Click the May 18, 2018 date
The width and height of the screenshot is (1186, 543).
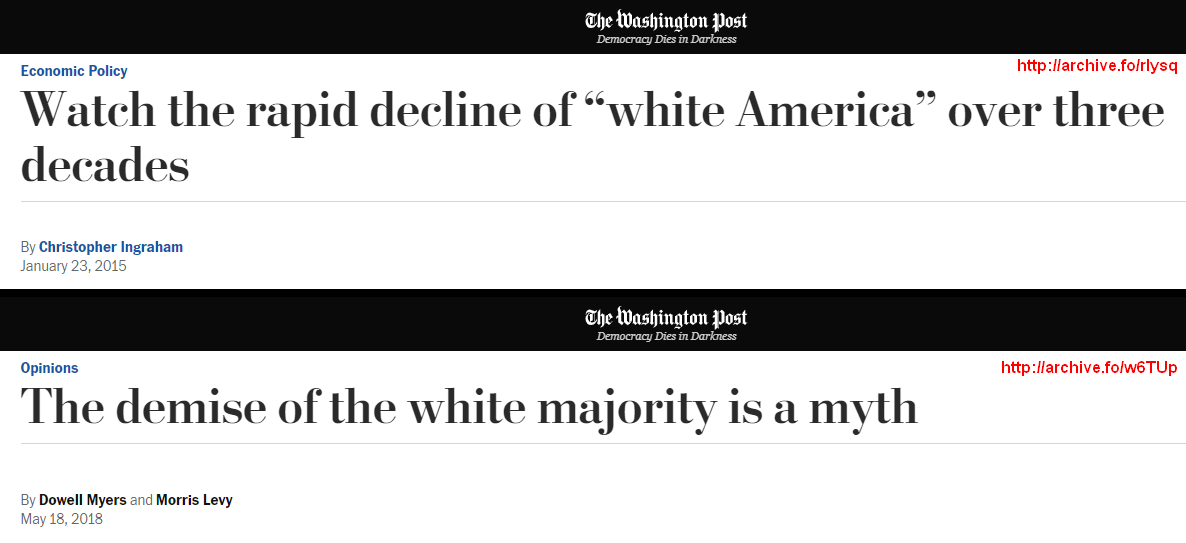[x=62, y=519]
